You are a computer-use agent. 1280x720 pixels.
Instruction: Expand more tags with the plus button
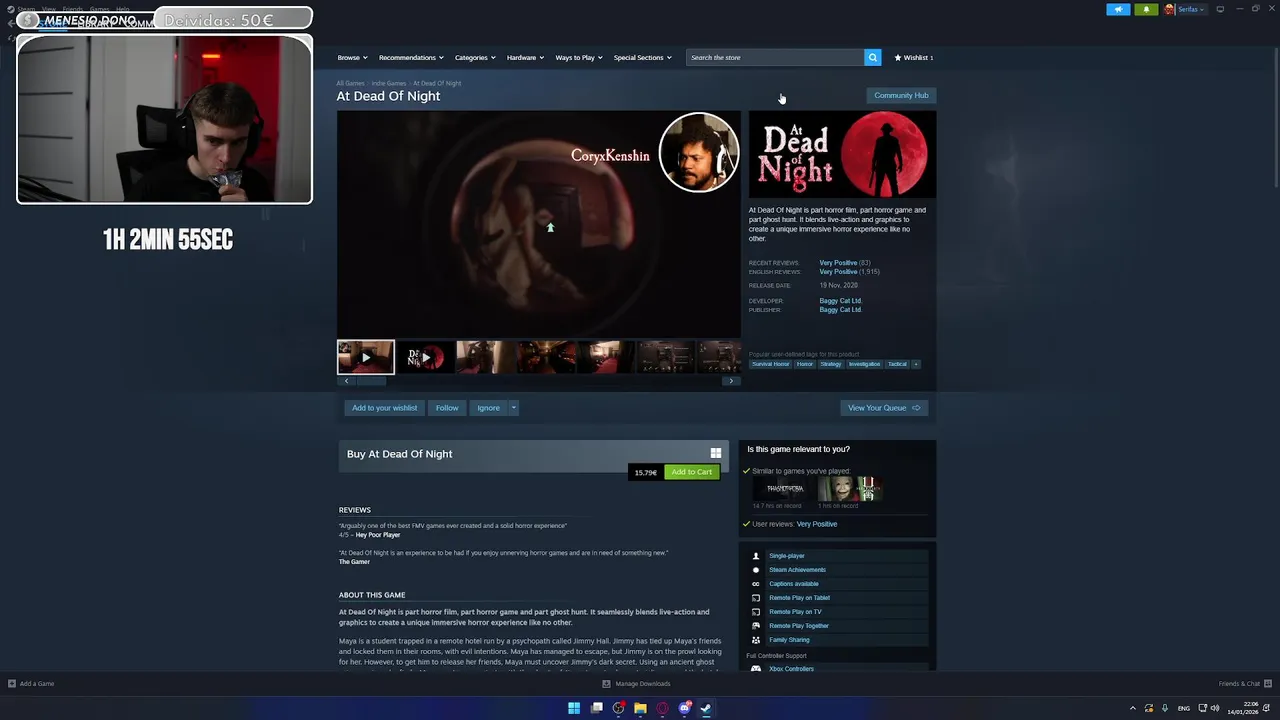point(915,364)
